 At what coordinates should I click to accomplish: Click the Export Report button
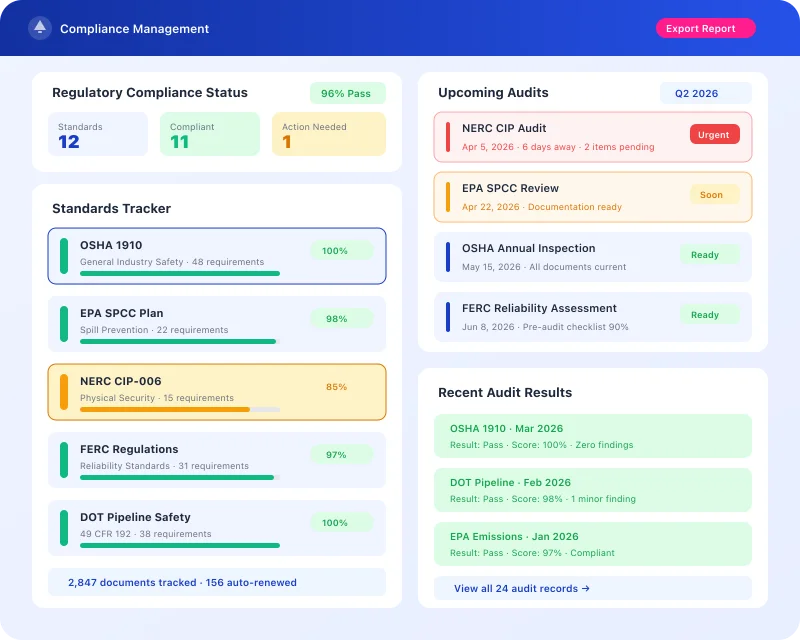point(705,28)
